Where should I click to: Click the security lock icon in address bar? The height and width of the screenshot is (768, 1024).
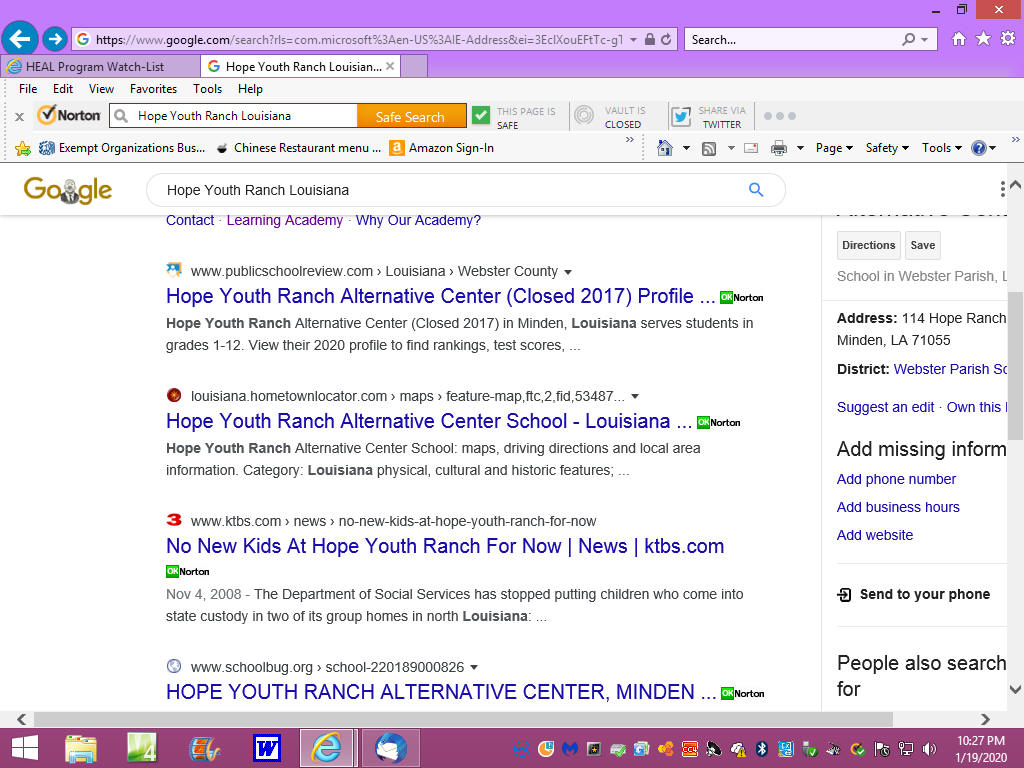(650, 39)
